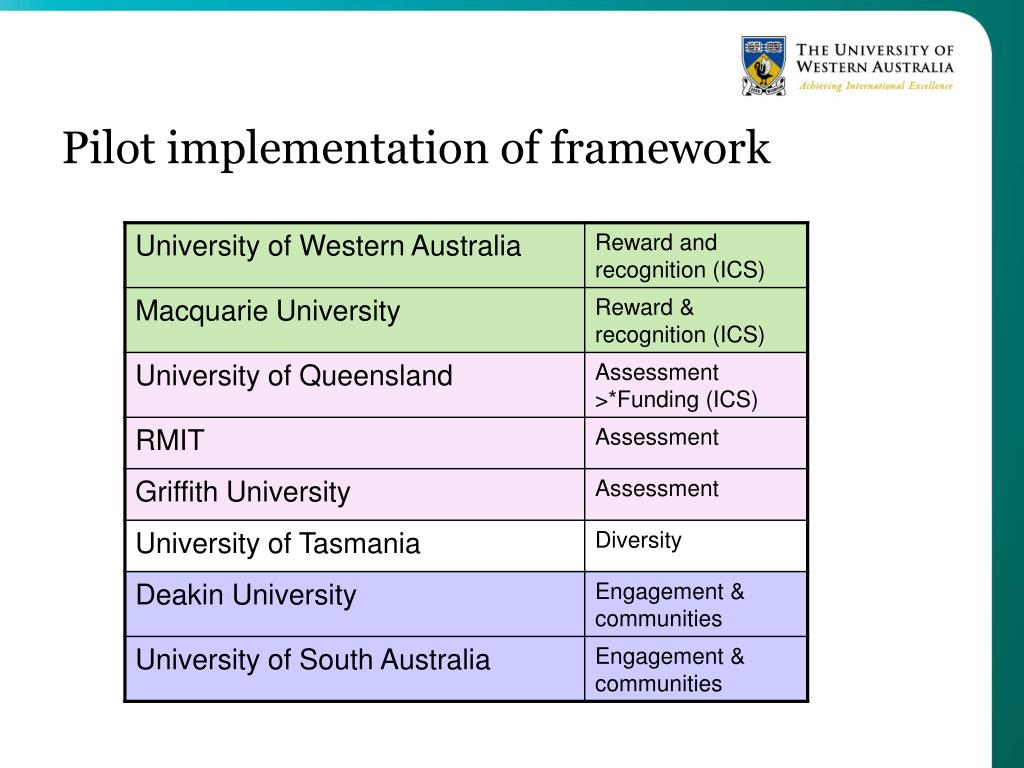Select 'University of Western Australia' table cell

click(x=355, y=255)
